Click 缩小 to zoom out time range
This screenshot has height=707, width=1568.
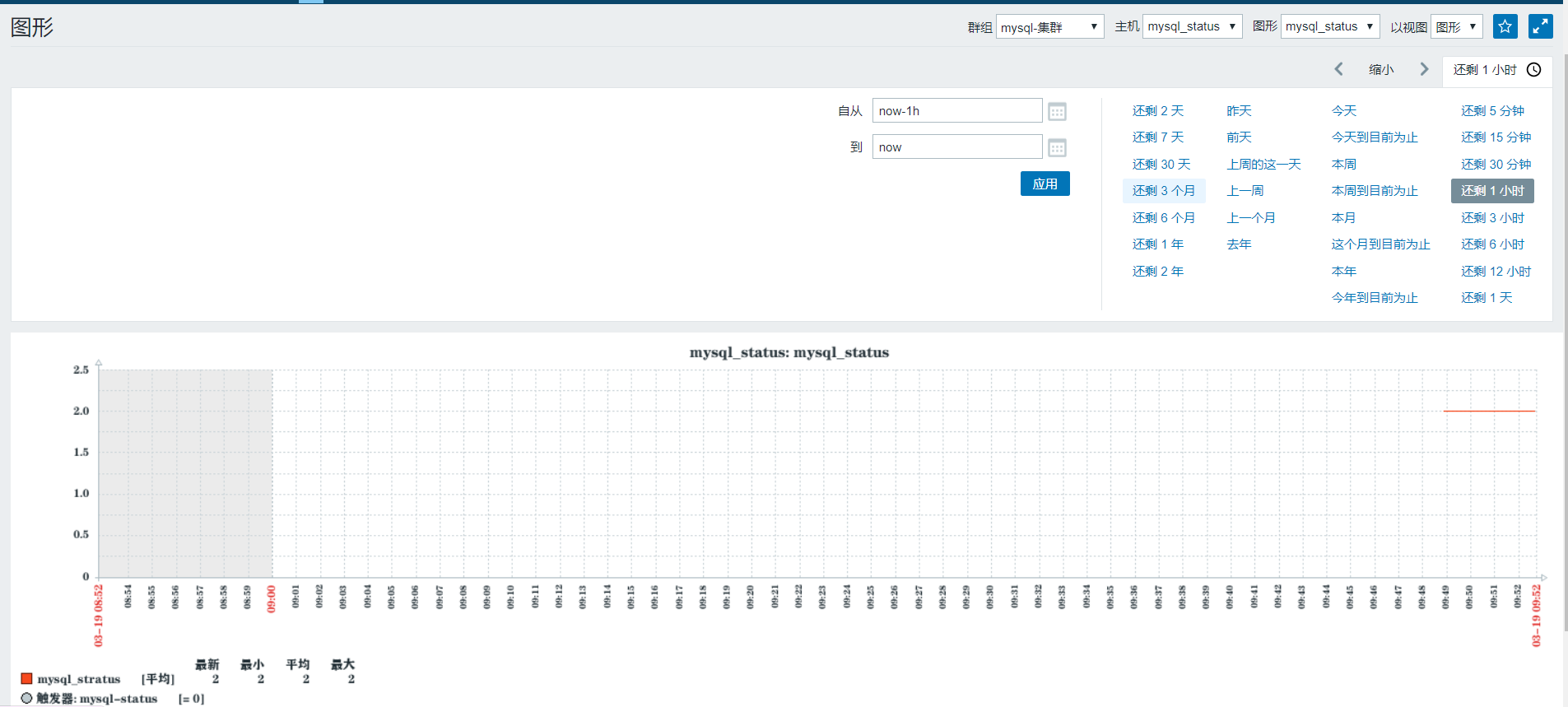[x=1381, y=70]
